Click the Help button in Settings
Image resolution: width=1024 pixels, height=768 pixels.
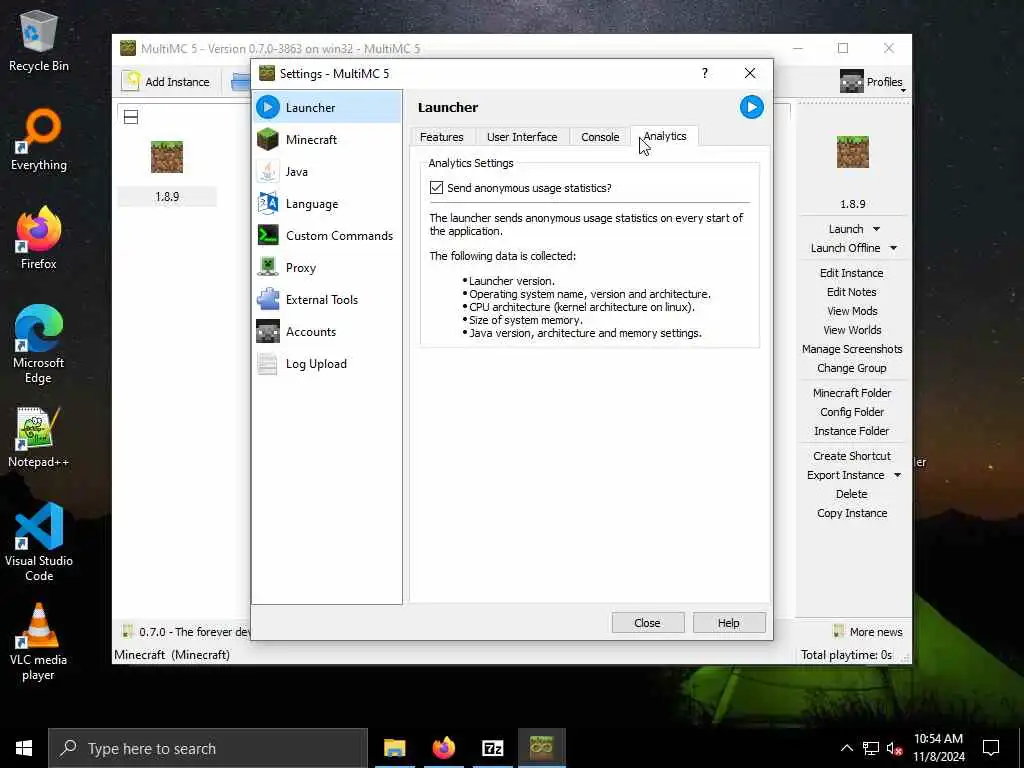coord(729,623)
